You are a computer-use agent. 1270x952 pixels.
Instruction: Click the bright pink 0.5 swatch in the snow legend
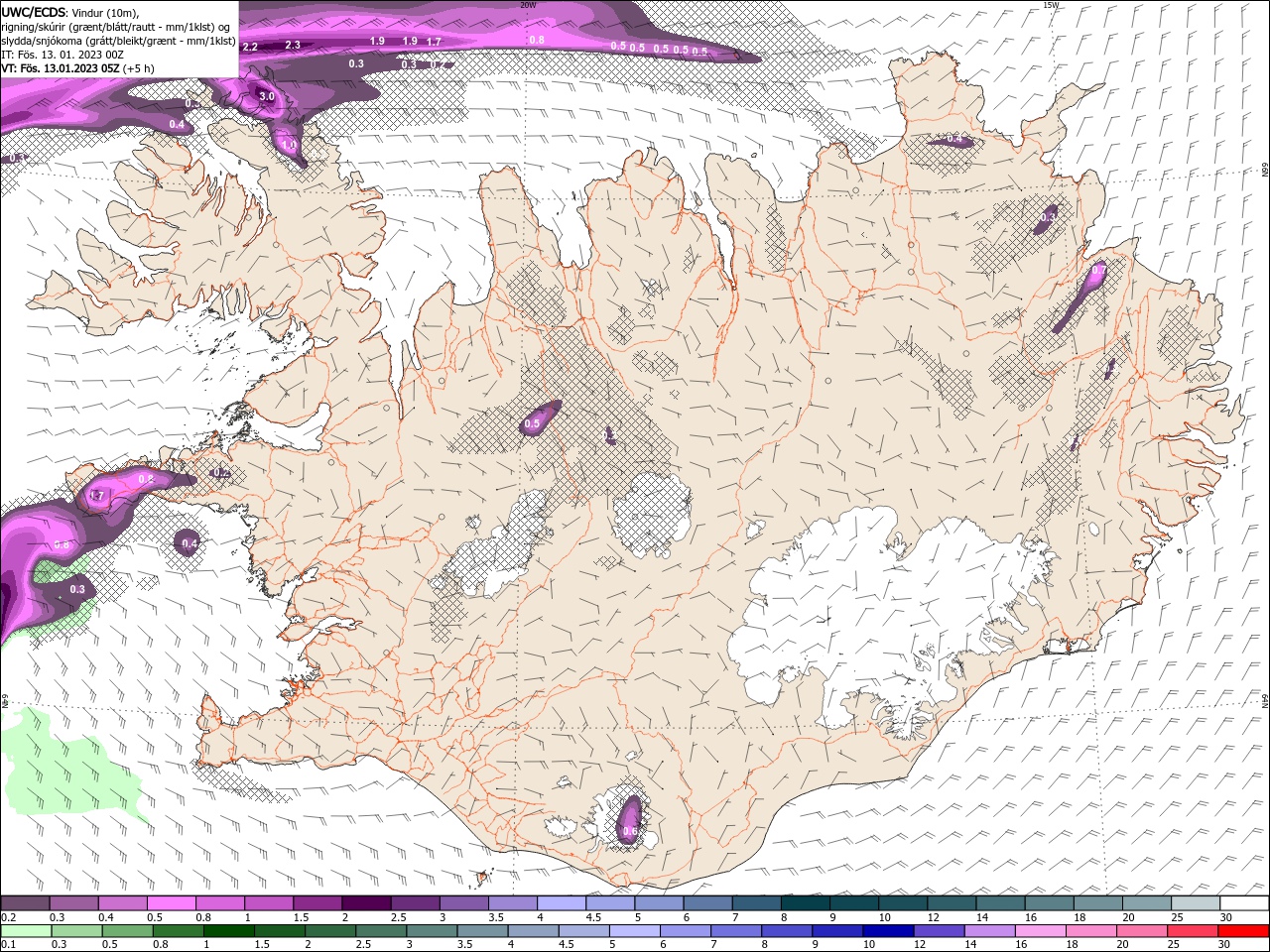point(171,903)
